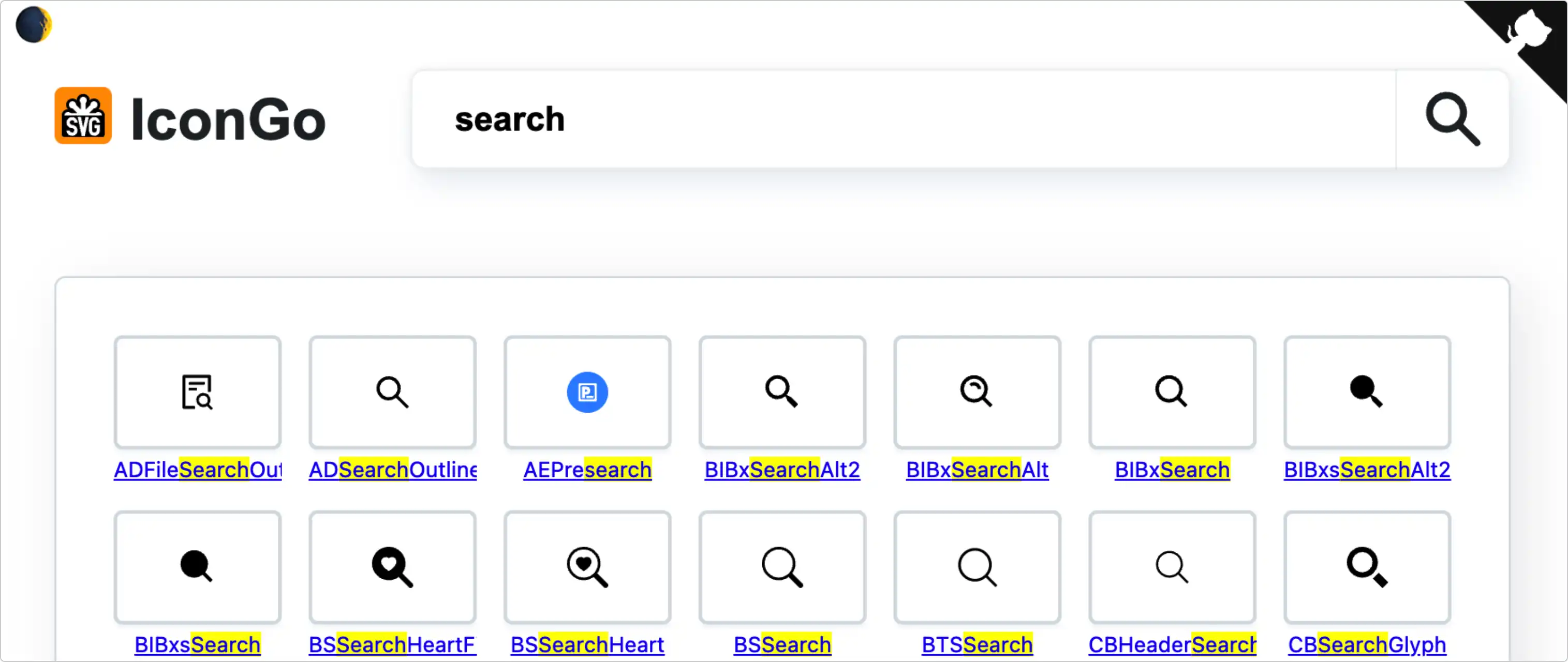
Task: Choose the BIBxSearchAlt2 icon tile
Action: click(782, 393)
